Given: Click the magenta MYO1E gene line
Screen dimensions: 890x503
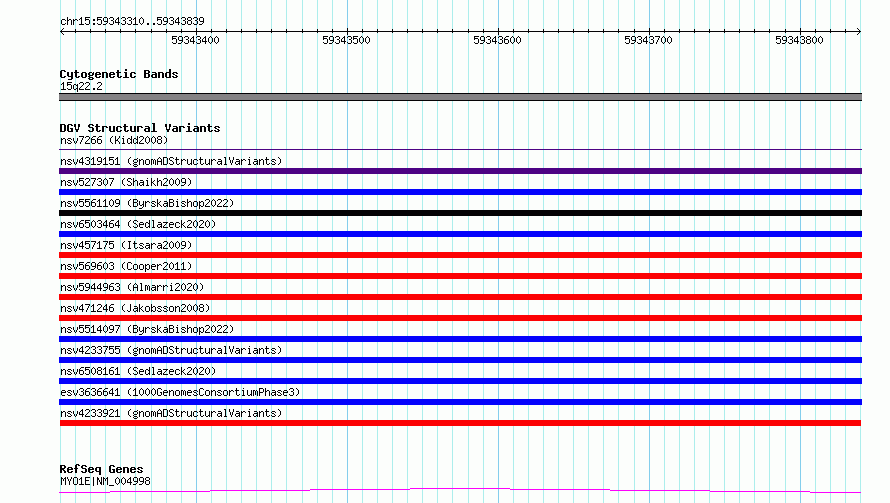Looking at the screenshot, I should (460, 491).
